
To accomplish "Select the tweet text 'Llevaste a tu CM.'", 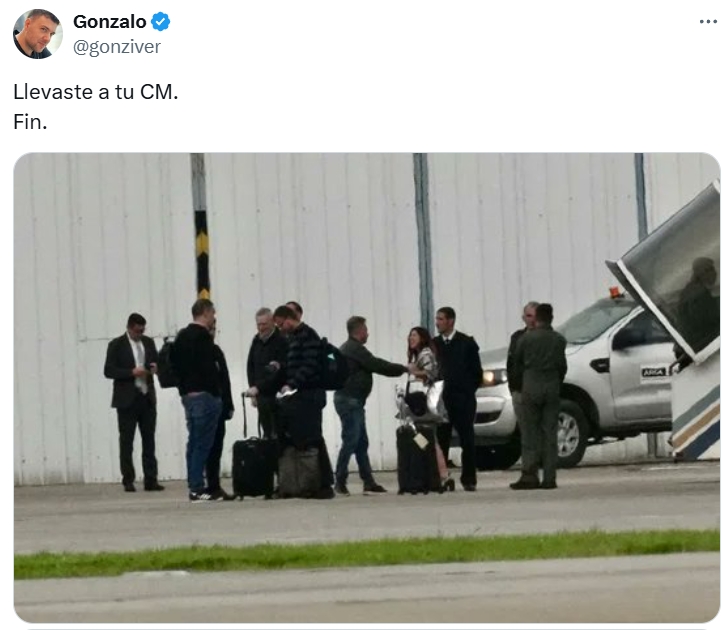I will click(x=95, y=92).
